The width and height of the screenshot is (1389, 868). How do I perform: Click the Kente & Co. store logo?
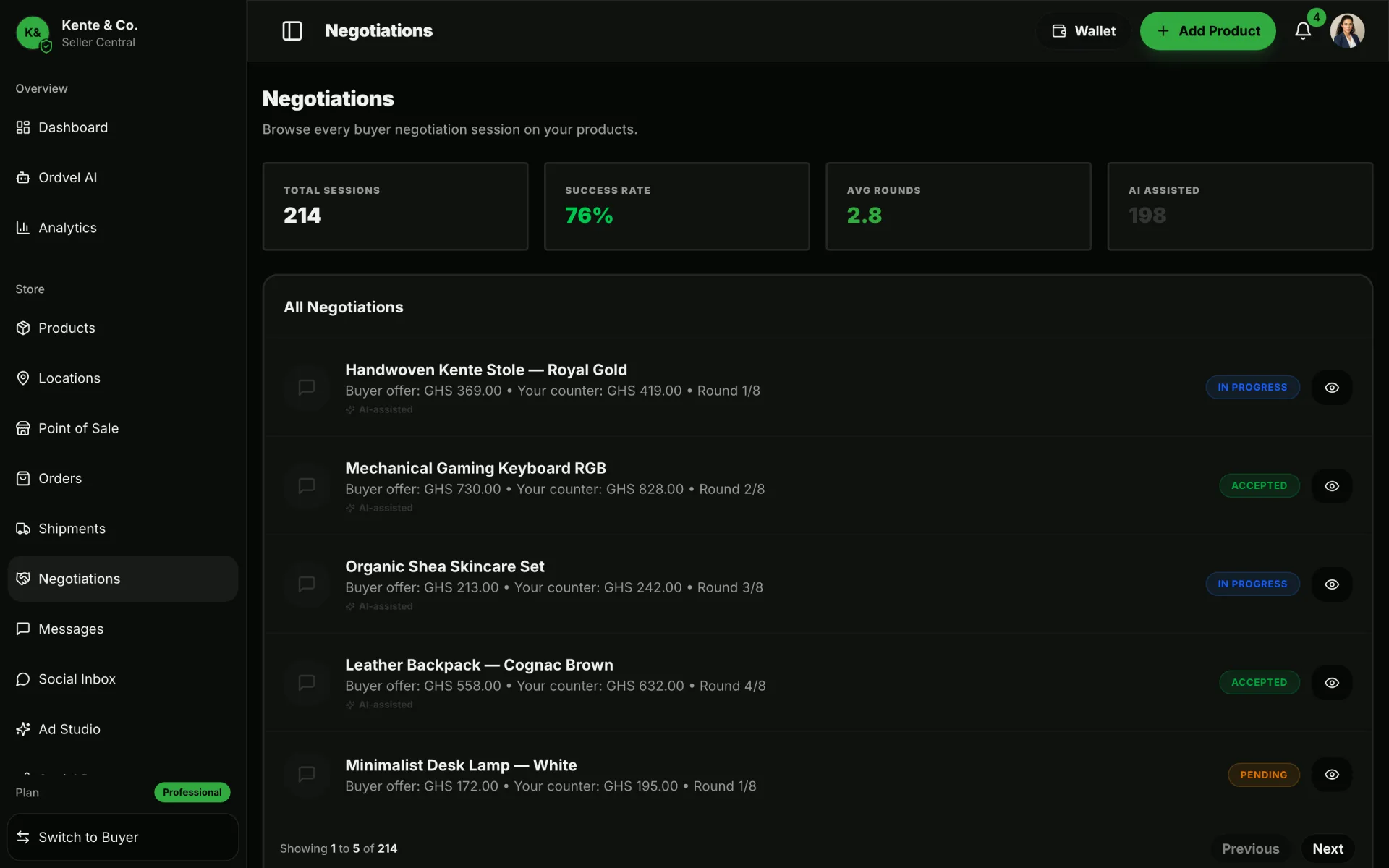(x=33, y=33)
